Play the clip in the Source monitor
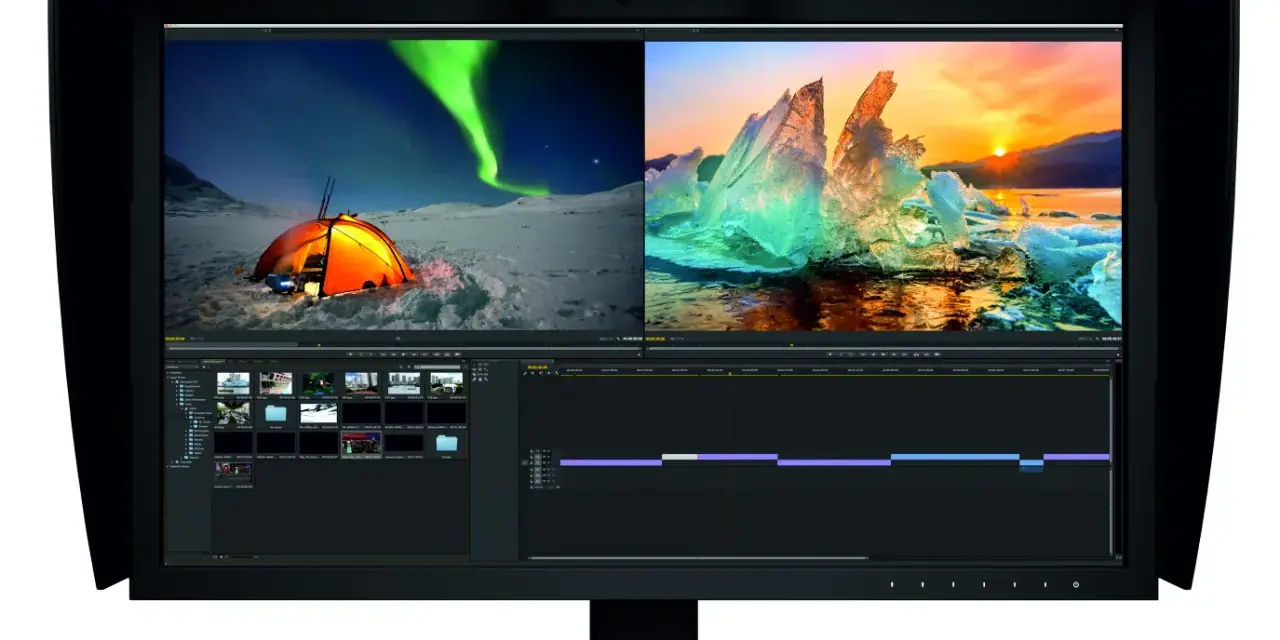The image size is (1280, 640). [403, 354]
